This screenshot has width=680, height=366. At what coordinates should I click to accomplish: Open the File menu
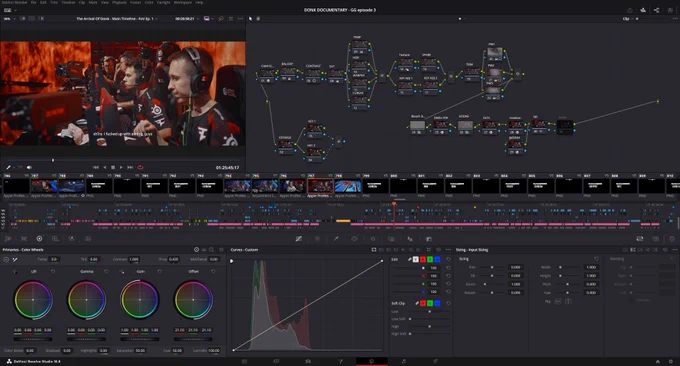[x=33, y=2]
